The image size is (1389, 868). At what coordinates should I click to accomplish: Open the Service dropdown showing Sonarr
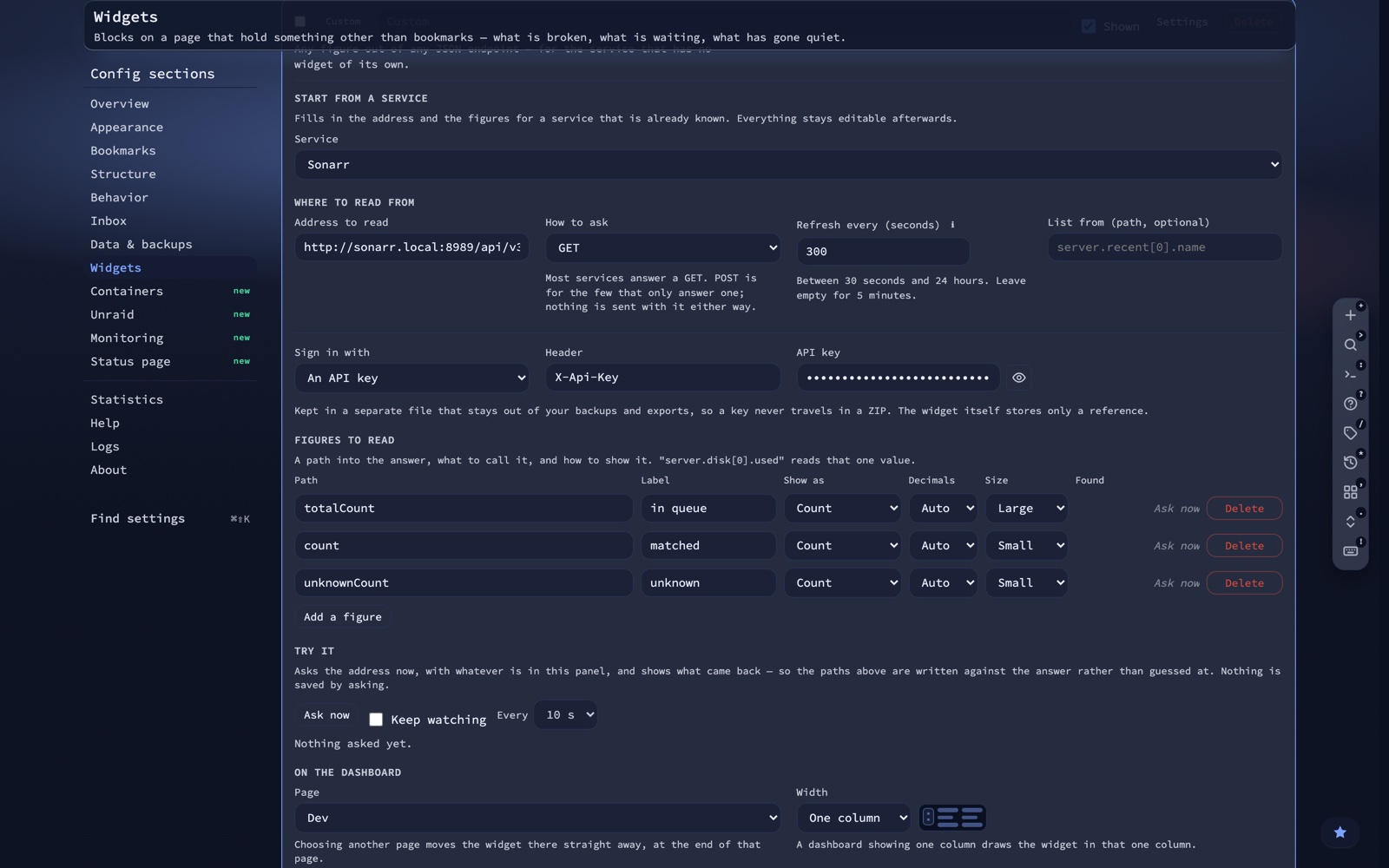(788, 165)
